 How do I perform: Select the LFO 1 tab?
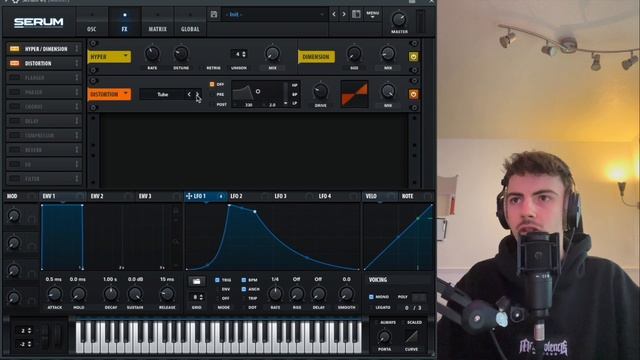click(205, 196)
